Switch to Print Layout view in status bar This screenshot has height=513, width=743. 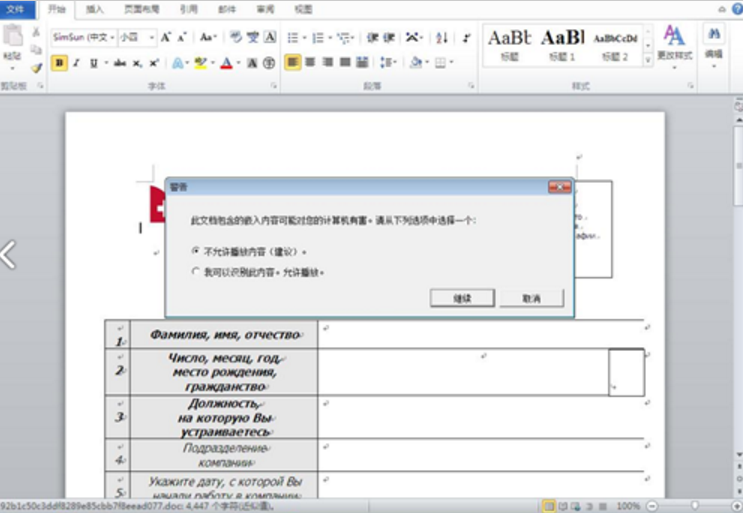point(549,506)
